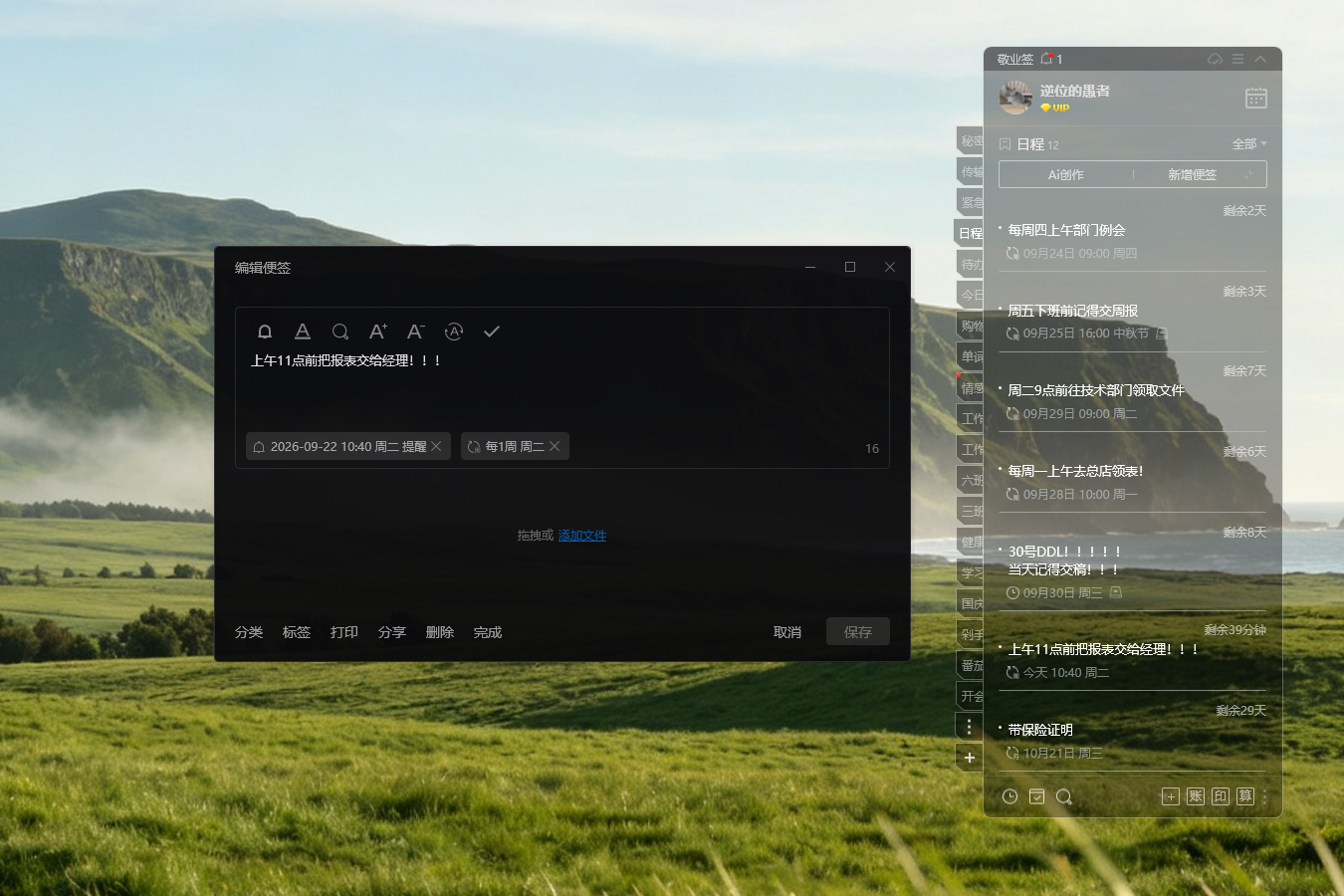The image size is (1344, 896).
Task: Open the underlined A text color tool
Action: point(303,332)
